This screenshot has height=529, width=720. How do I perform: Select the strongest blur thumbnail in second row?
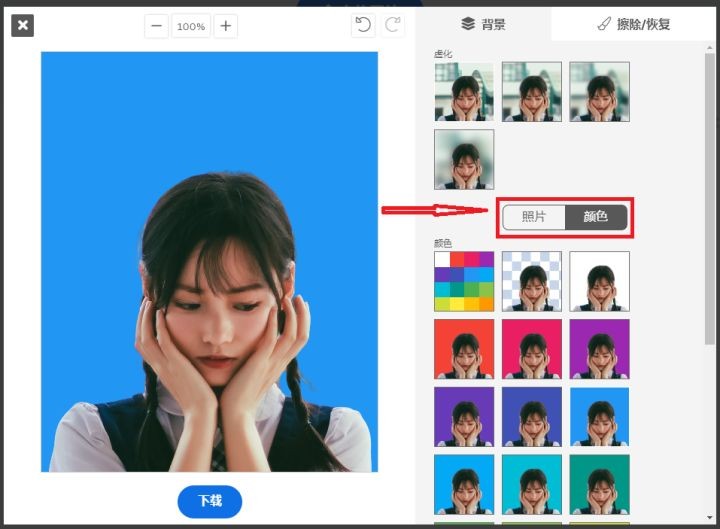tap(464, 159)
